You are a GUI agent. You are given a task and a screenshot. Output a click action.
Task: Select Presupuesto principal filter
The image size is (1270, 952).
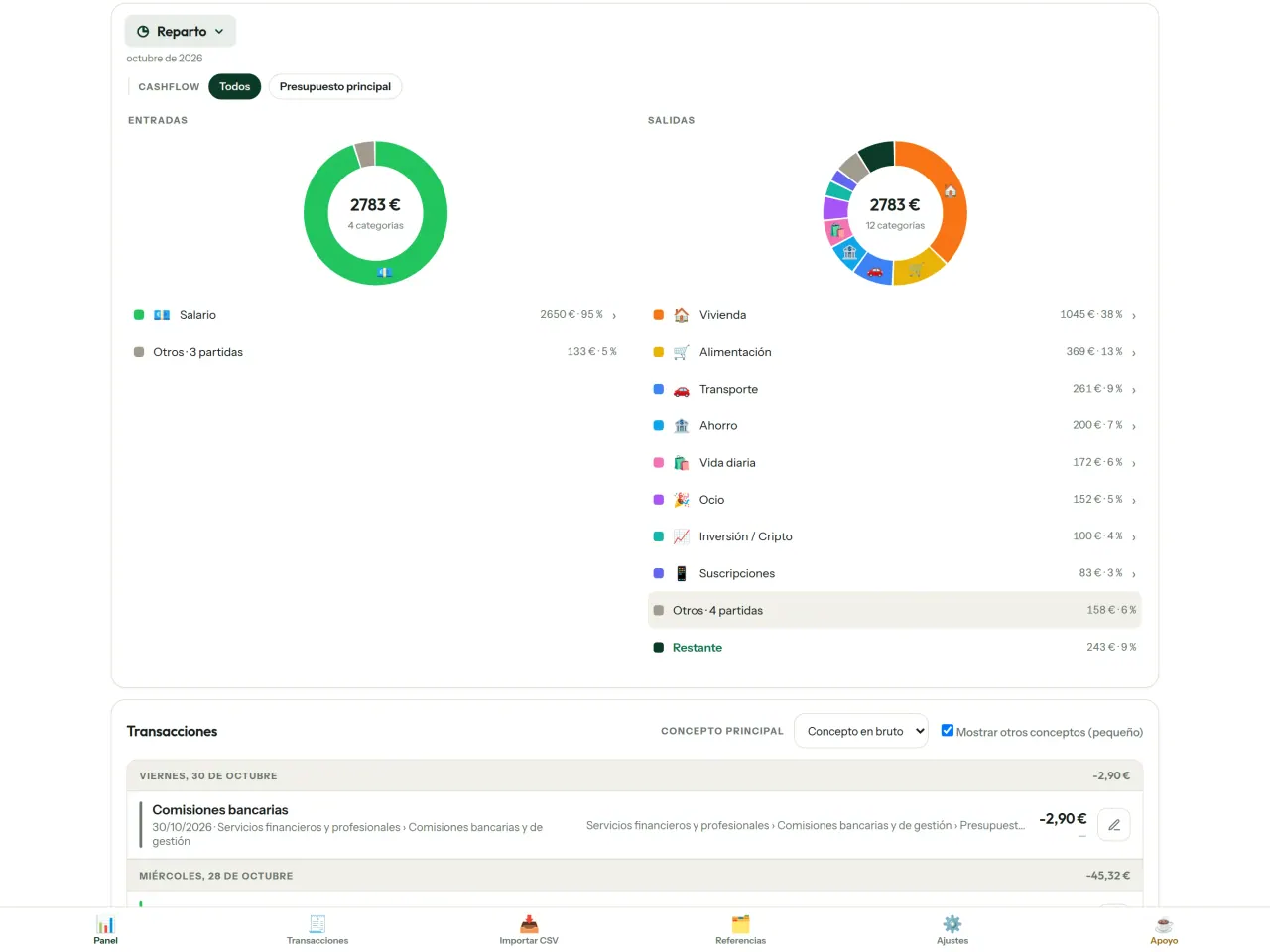click(335, 87)
